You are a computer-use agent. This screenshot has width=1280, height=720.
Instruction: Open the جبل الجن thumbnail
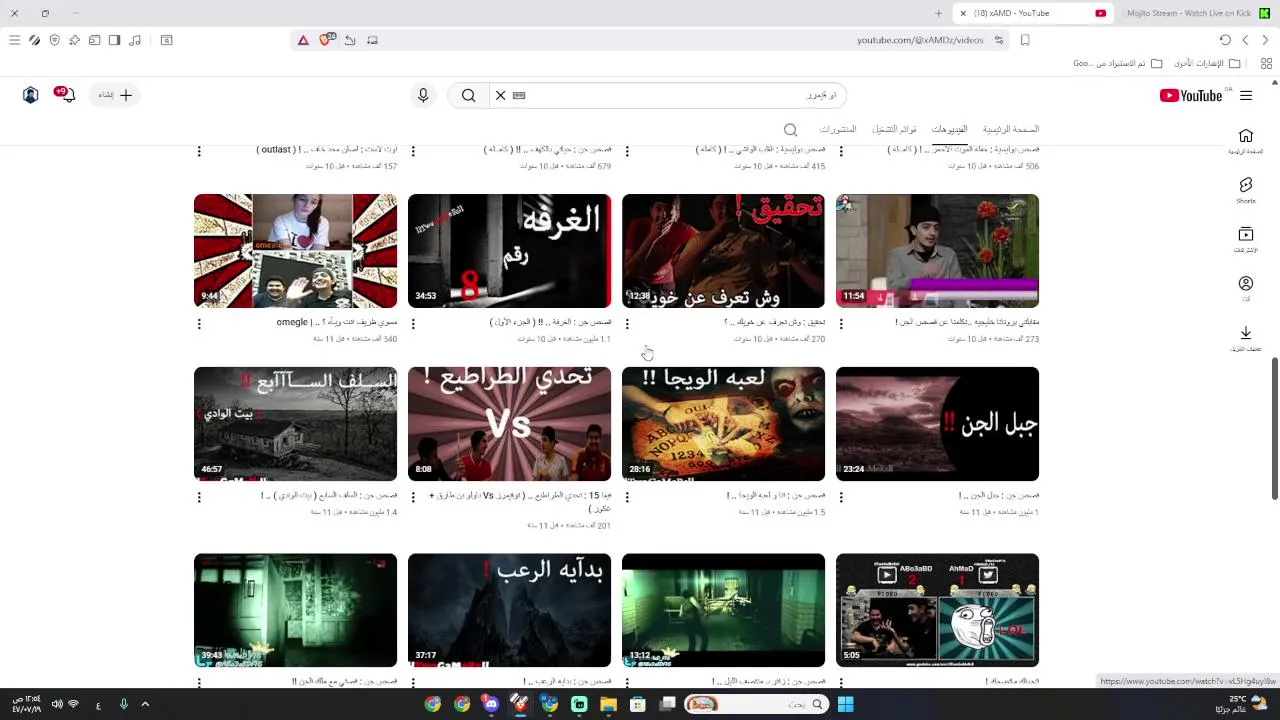click(937, 424)
